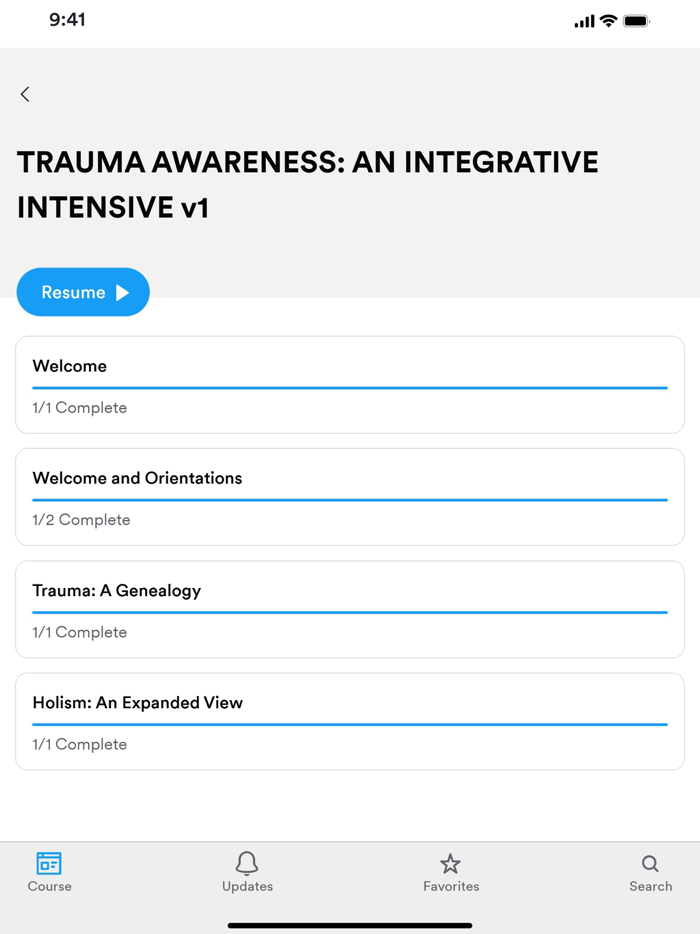Start a search with the magnifier icon

pos(651,865)
